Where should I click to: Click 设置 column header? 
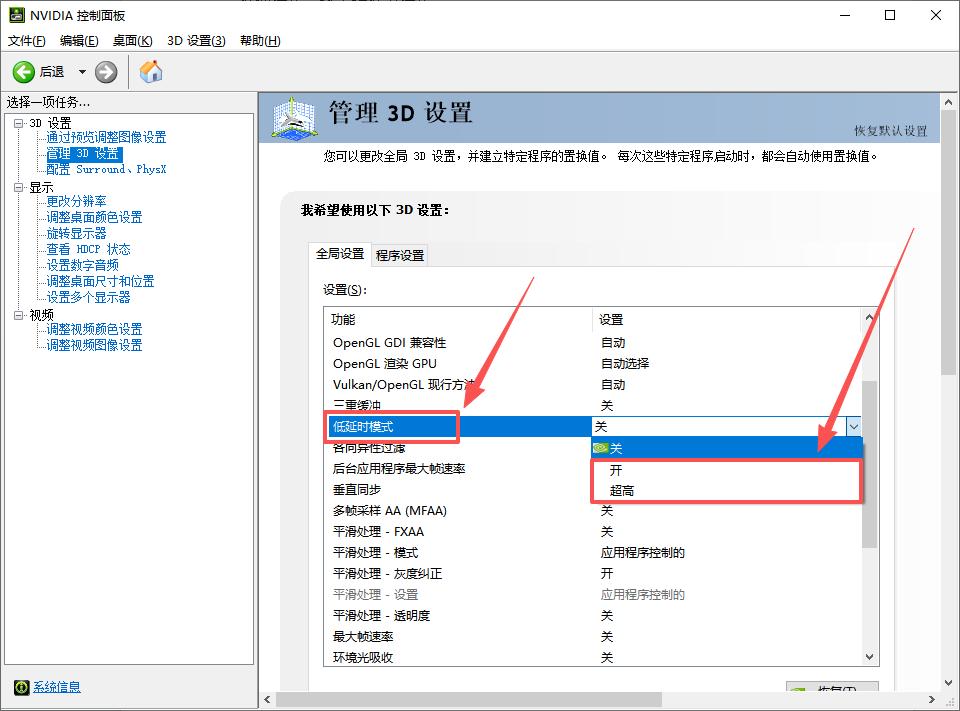point(727,320)
